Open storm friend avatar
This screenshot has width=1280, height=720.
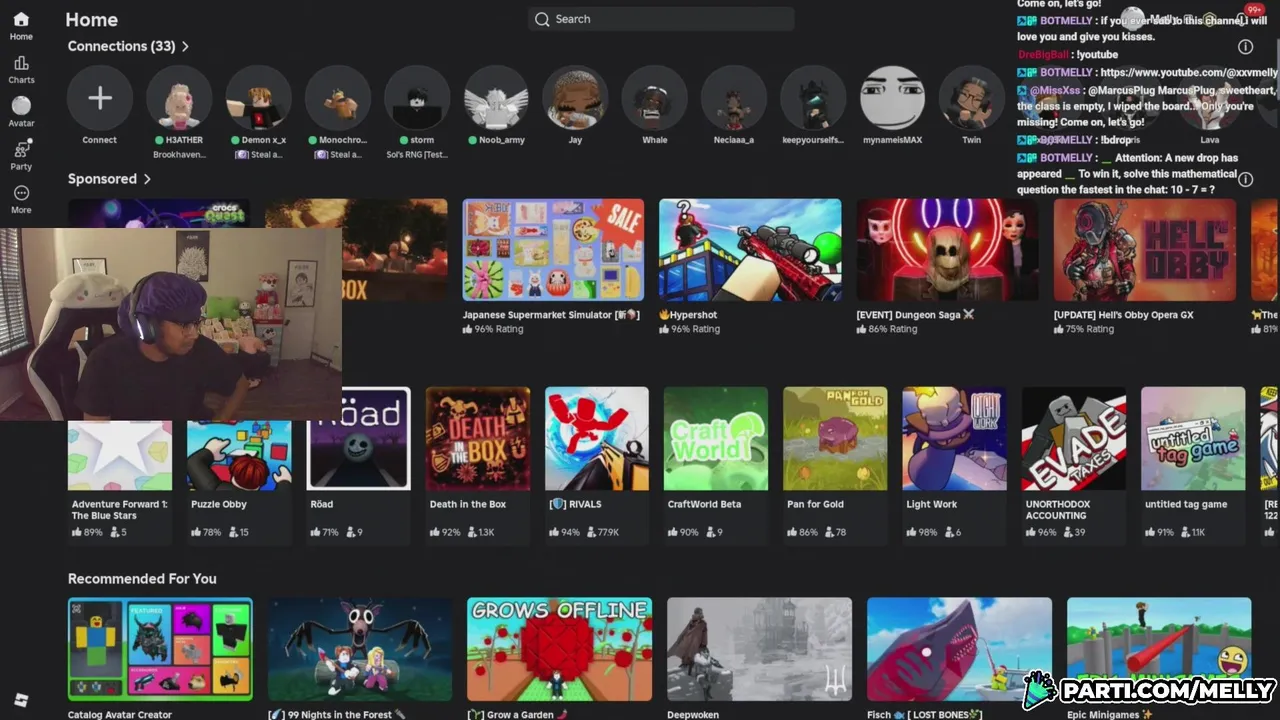(x=417, y=98)
